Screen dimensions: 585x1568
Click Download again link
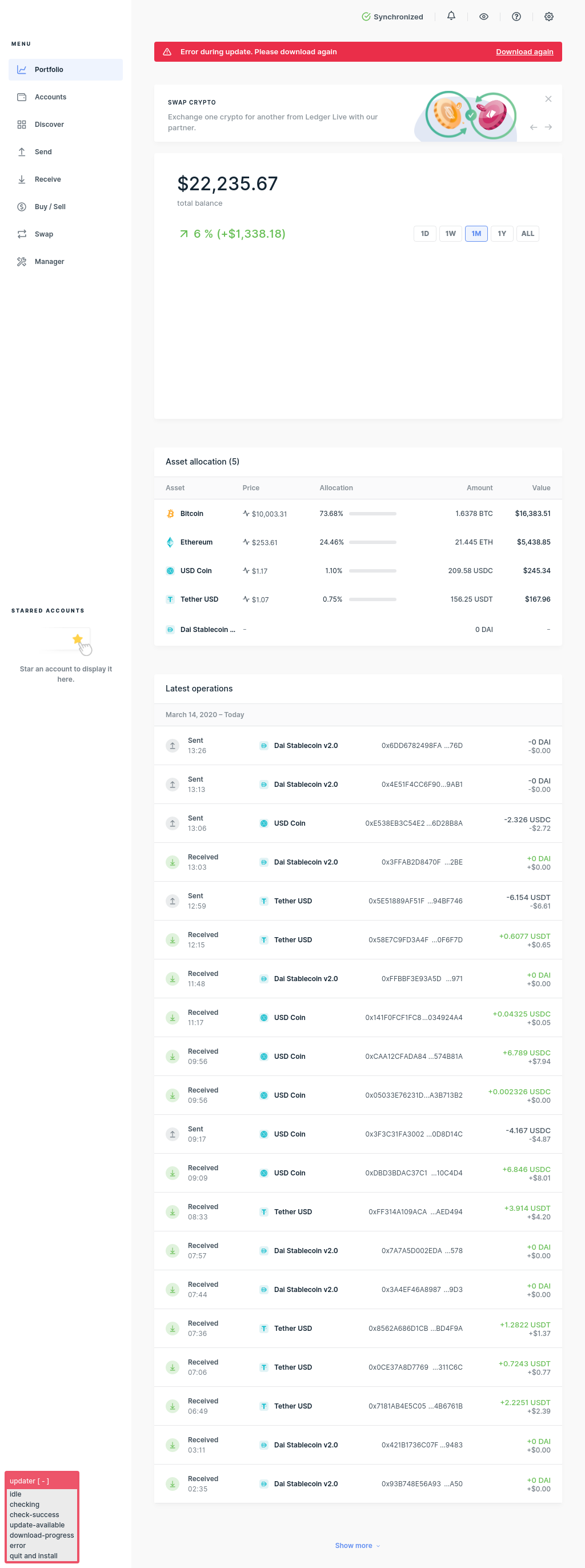point(525,52)
